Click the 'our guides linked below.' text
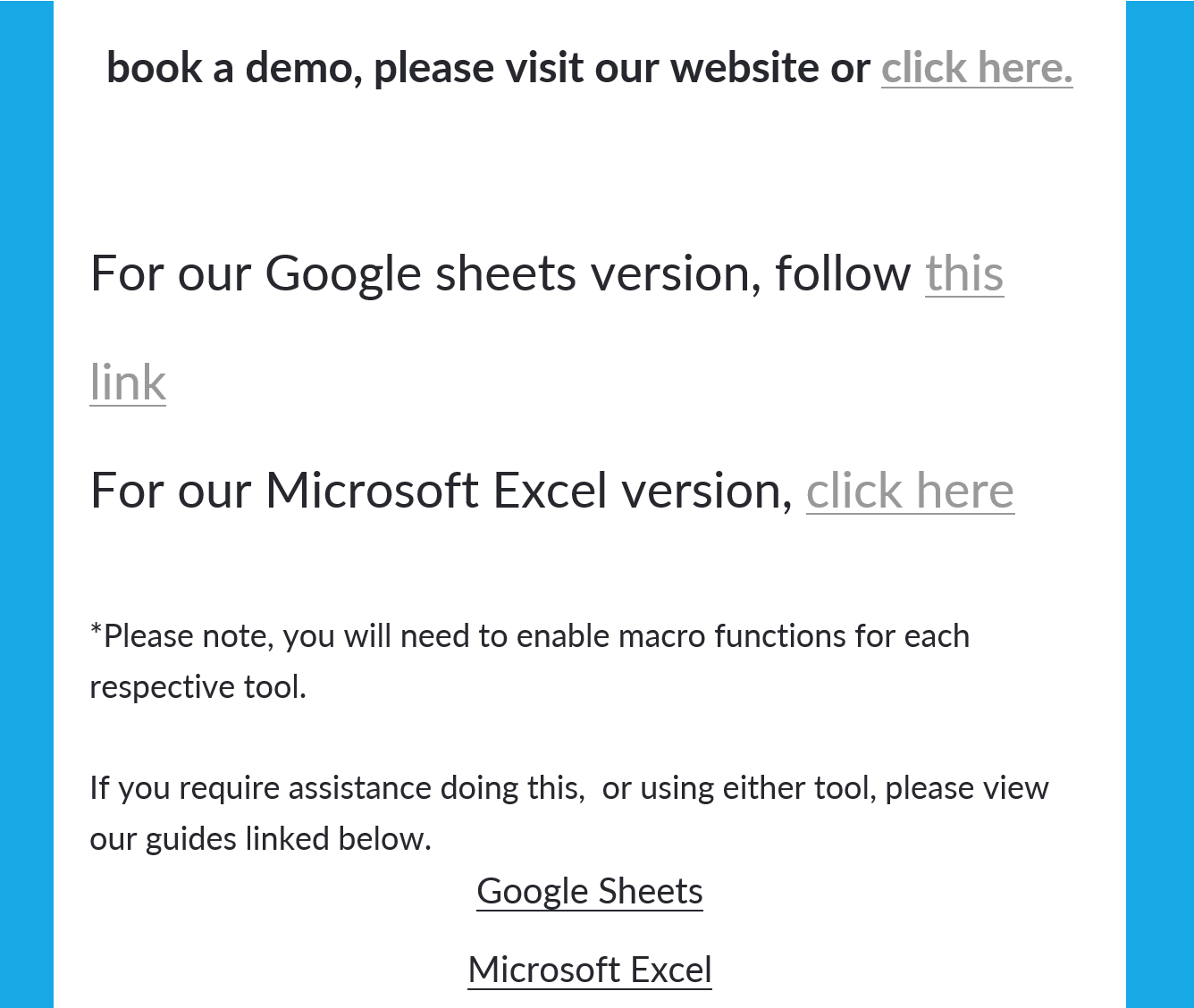The width and height of the screenshot is (1194, 1008). point(260,839)
